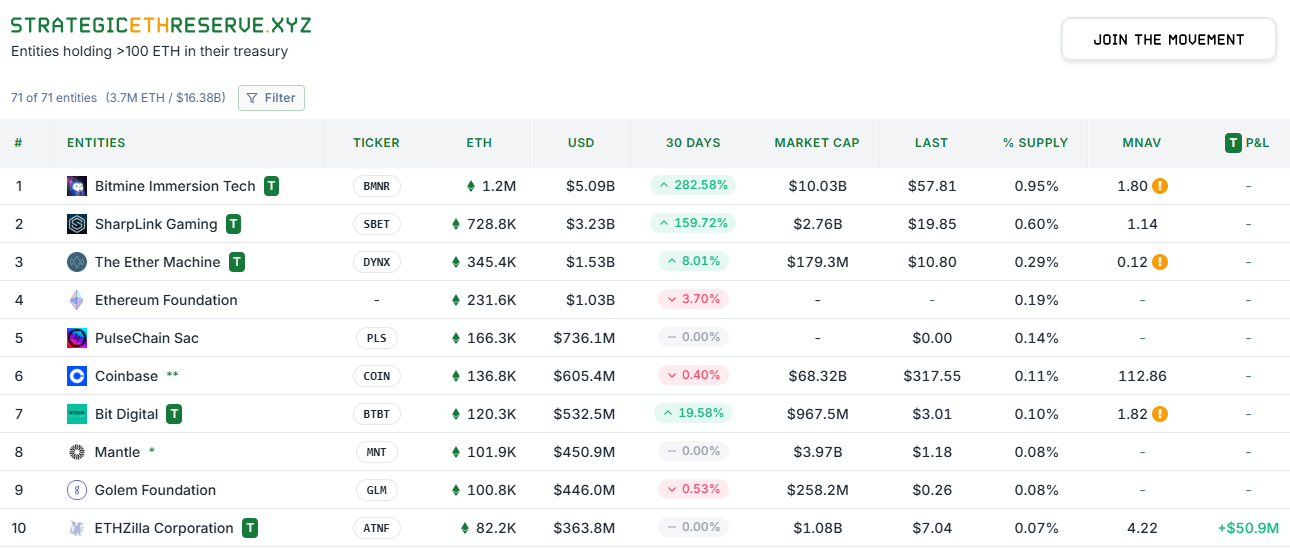Click the BMNR ticker badge
Screen dimensions: 1290x550
click(377, 186)
